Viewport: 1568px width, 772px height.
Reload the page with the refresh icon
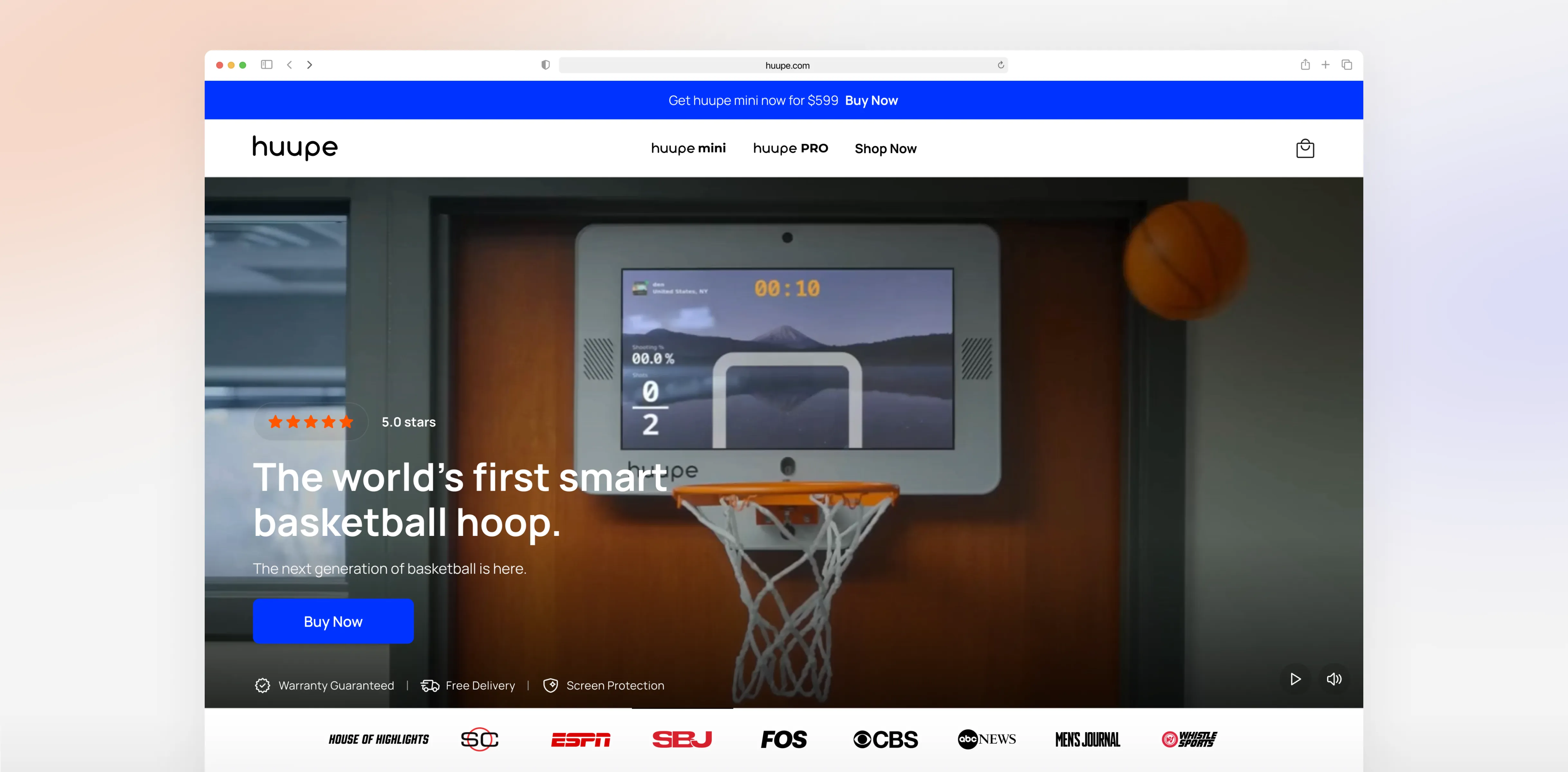pos(1001,65)
